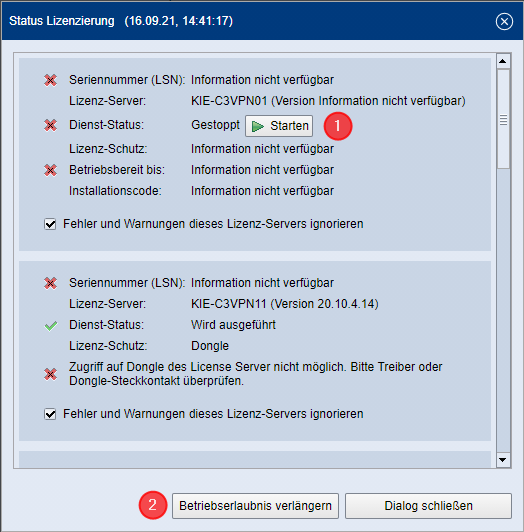Uncheck ignore errors for KIE-C3VPN11 server

50,414
